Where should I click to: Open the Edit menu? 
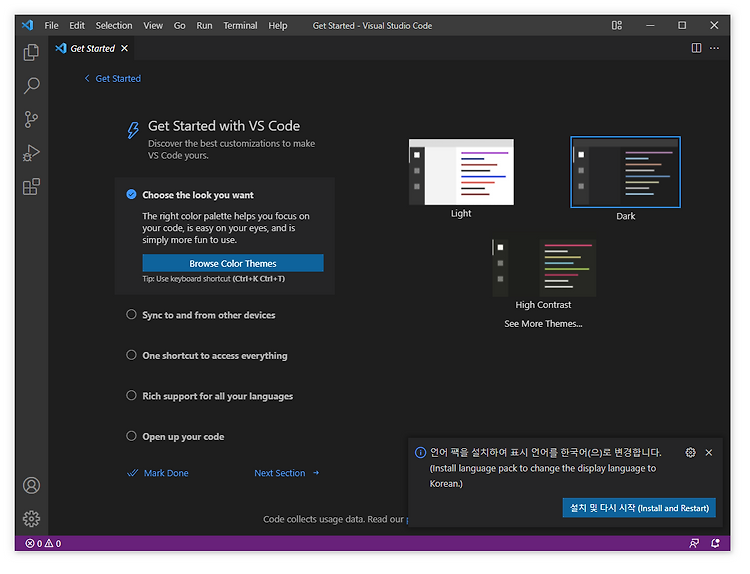77,25
